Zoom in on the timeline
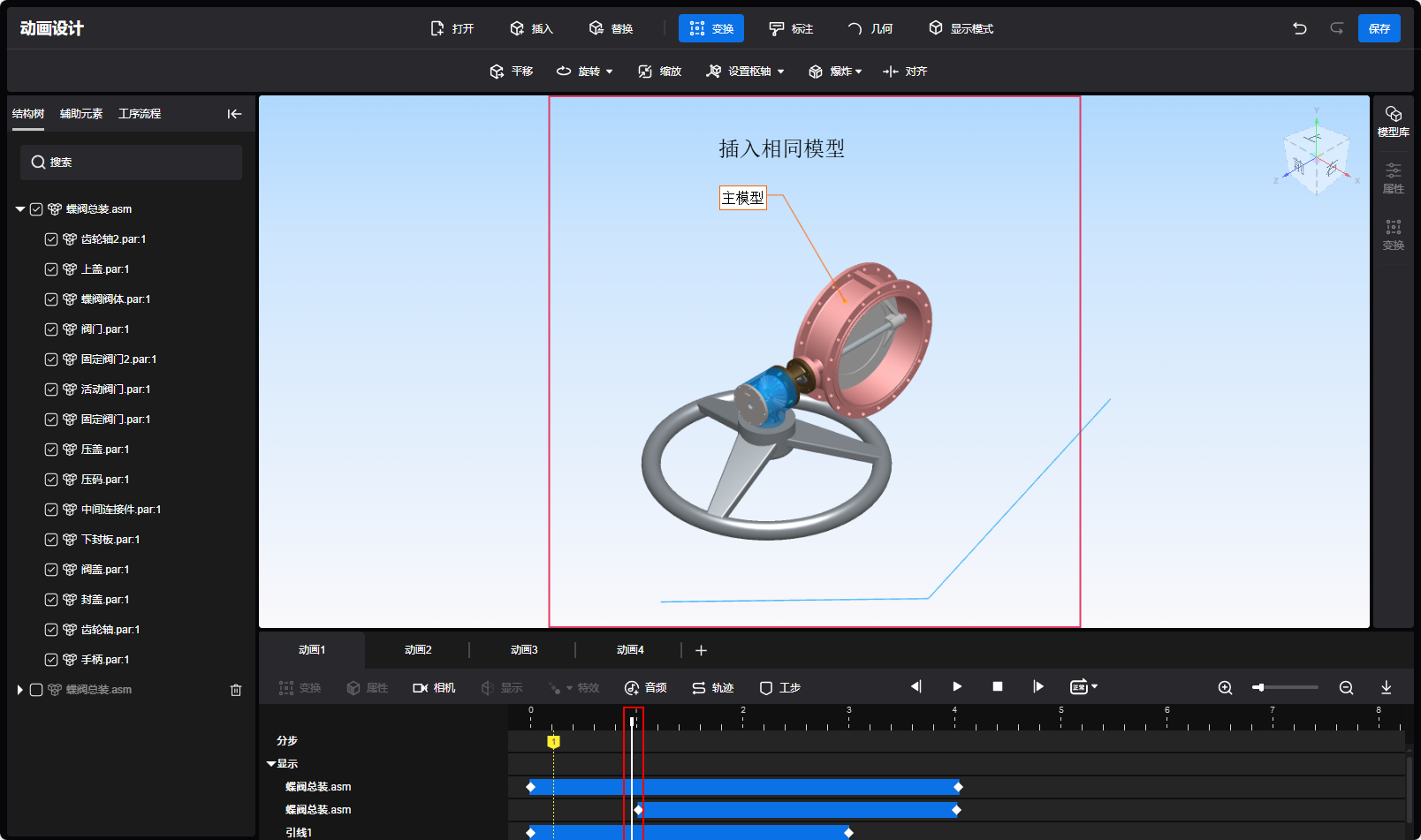The image size is (1421, 840). [x=1225, y=687]
